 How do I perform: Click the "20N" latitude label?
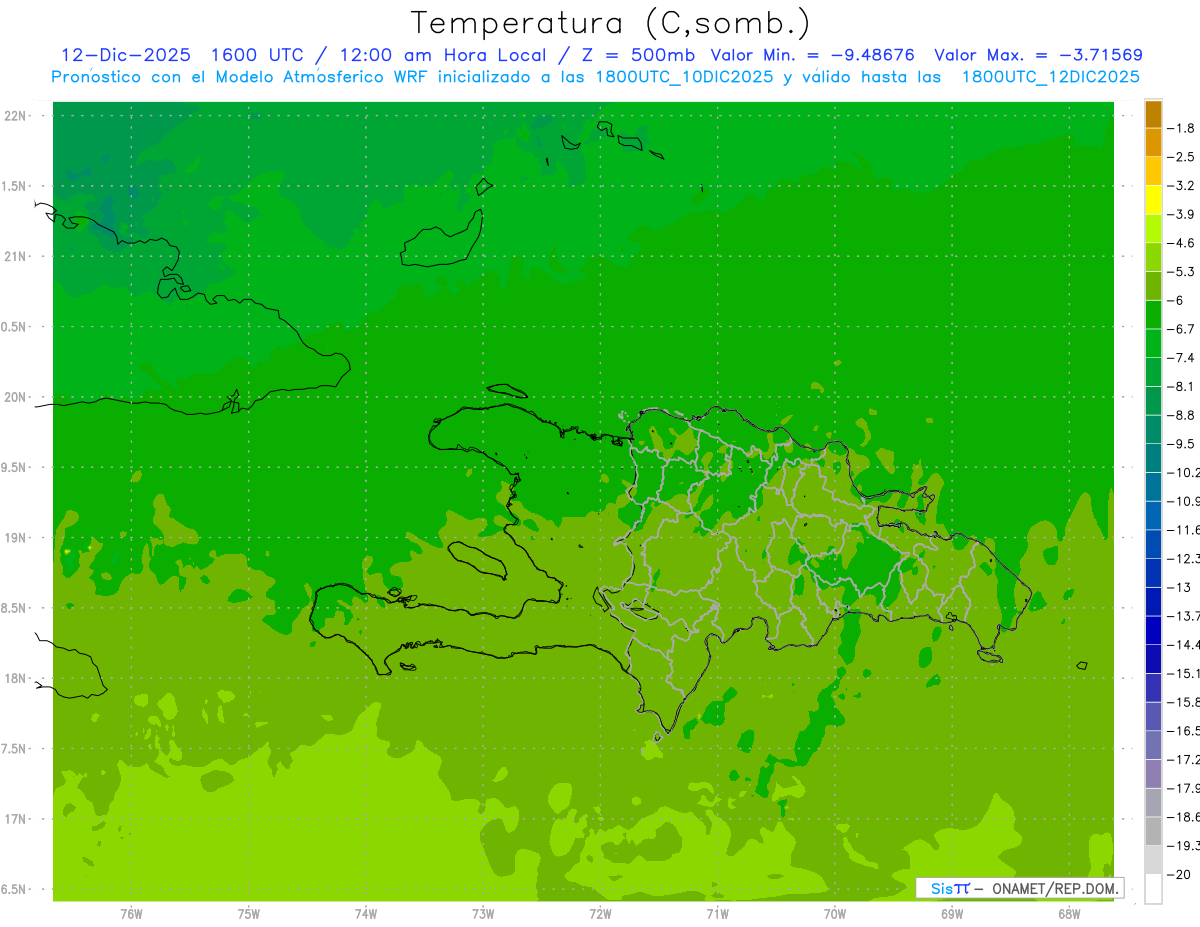click(17, 397)
